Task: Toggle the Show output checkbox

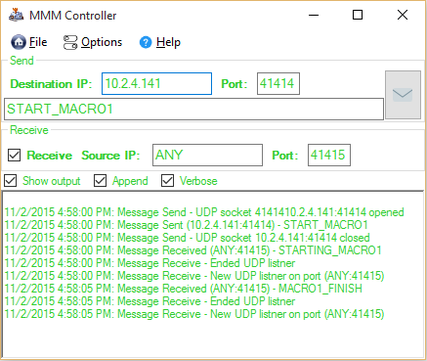Action: [x=10, y=181]
